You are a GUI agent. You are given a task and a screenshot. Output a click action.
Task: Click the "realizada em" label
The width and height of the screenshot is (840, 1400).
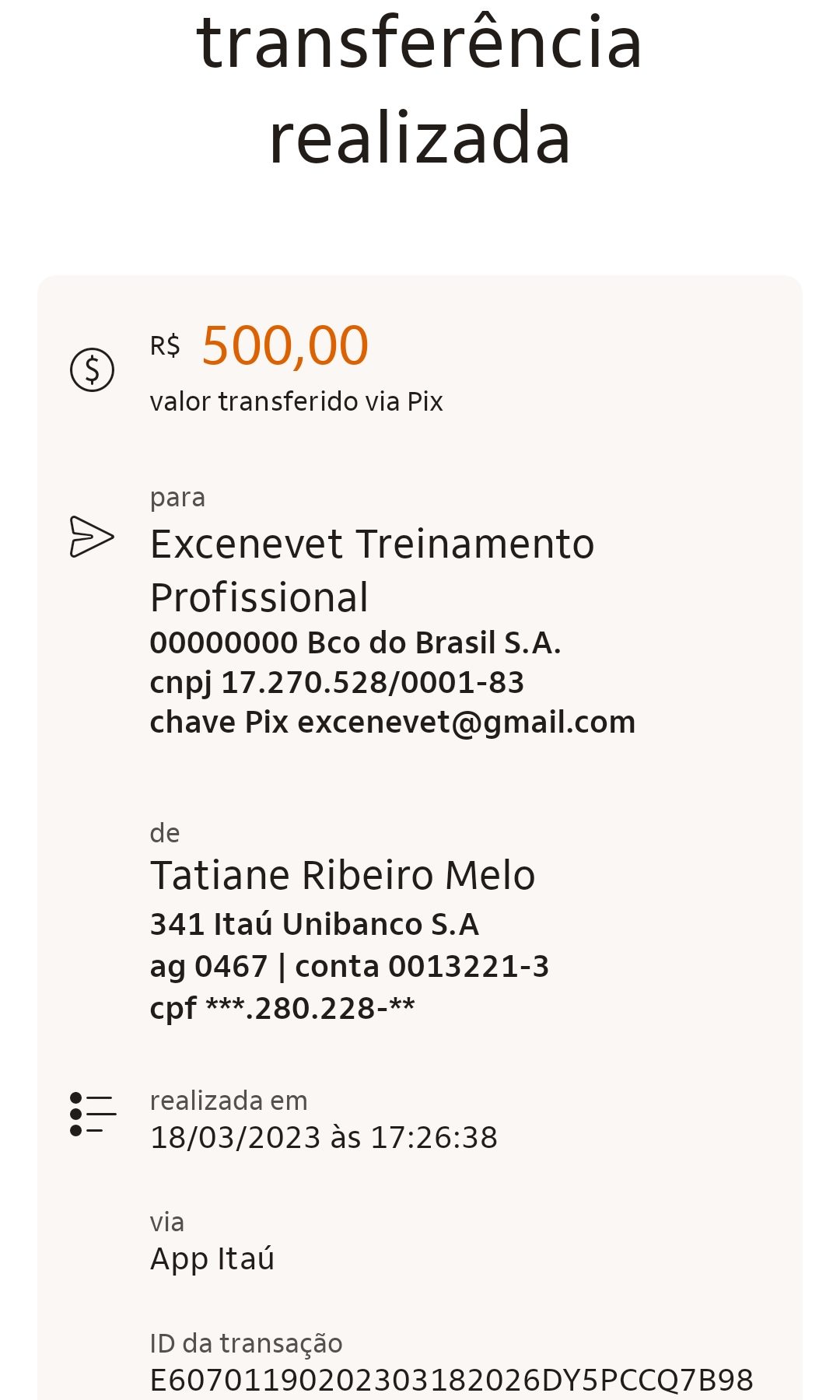(229, 1101)
